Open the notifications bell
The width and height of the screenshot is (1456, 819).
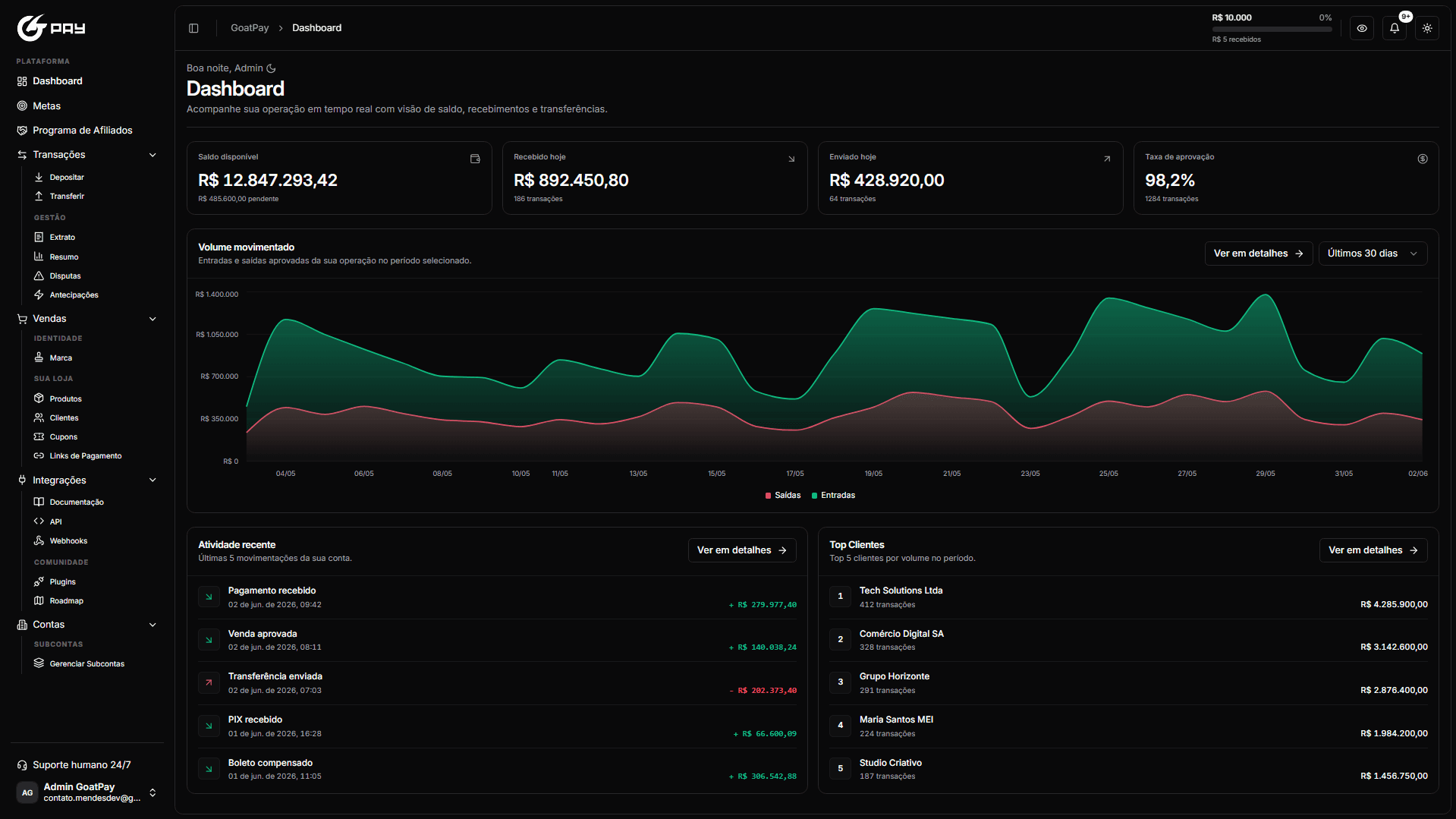point(1395,28)
